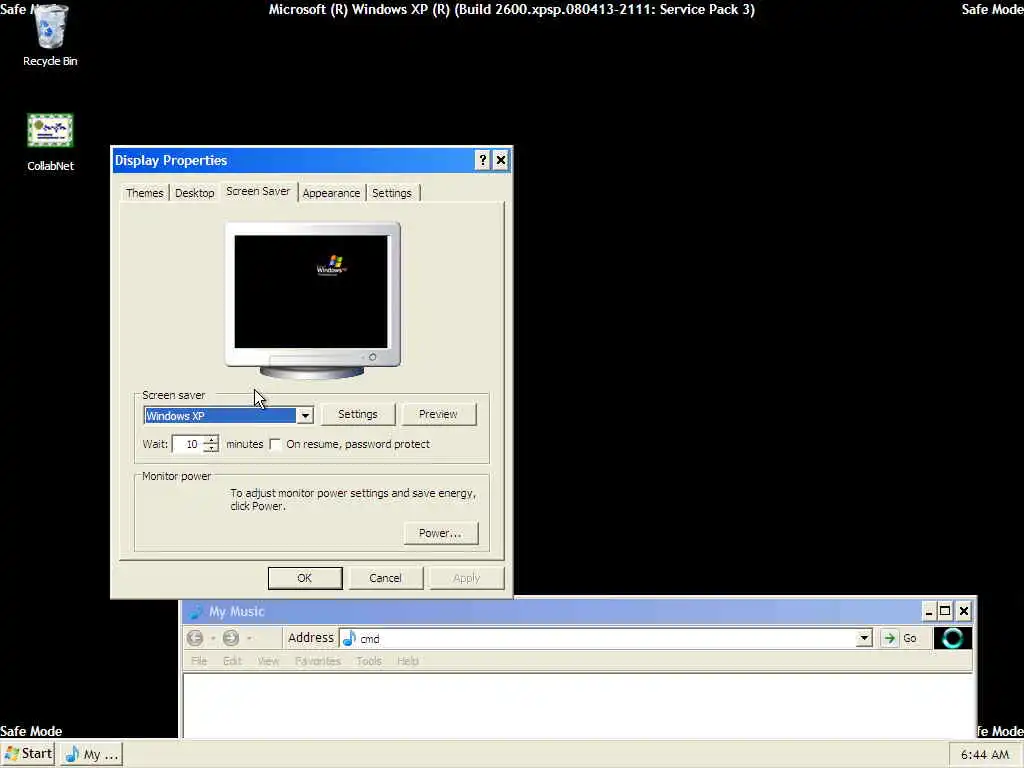
Task: Increase wait minutes with up spinner arrow
Action: click(x=210, y=440)
